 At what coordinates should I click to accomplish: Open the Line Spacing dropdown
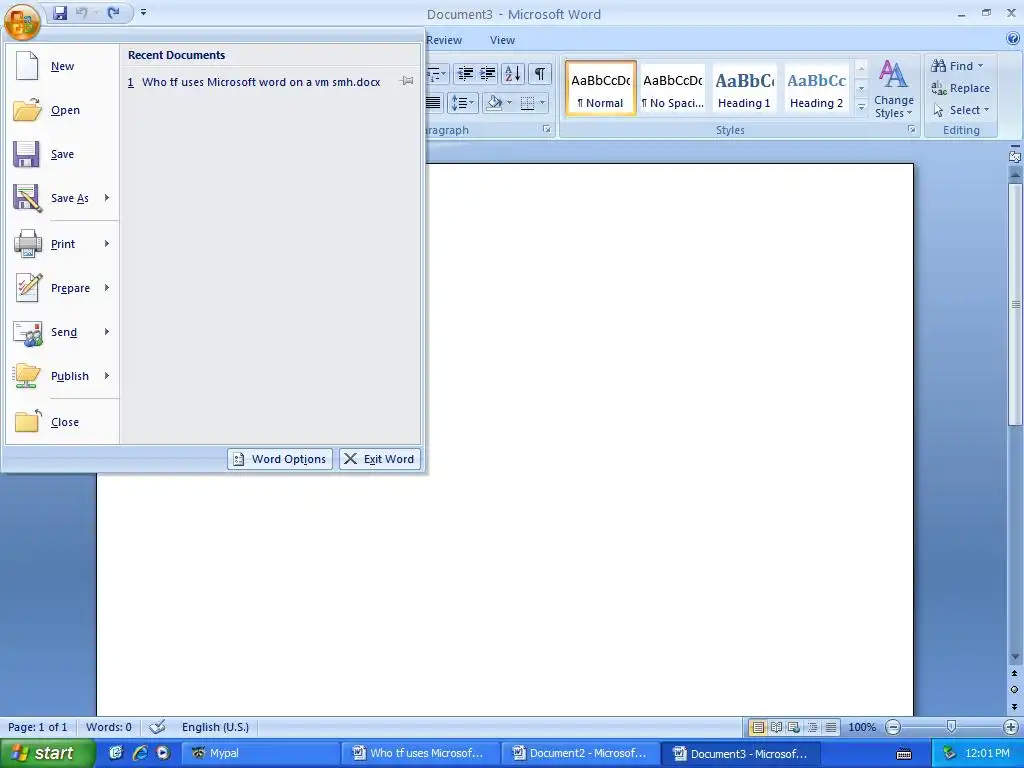coord(462,103)
